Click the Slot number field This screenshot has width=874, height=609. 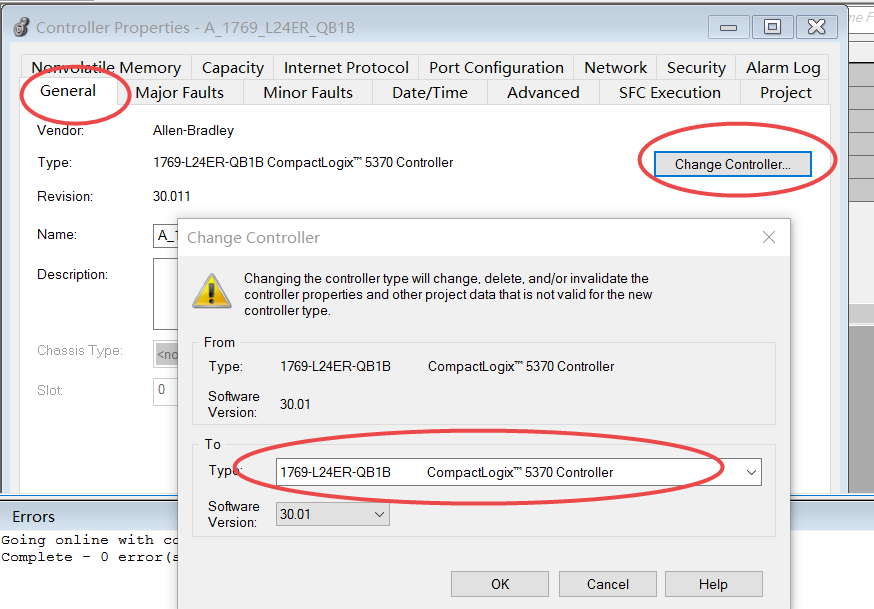[166, 391]
